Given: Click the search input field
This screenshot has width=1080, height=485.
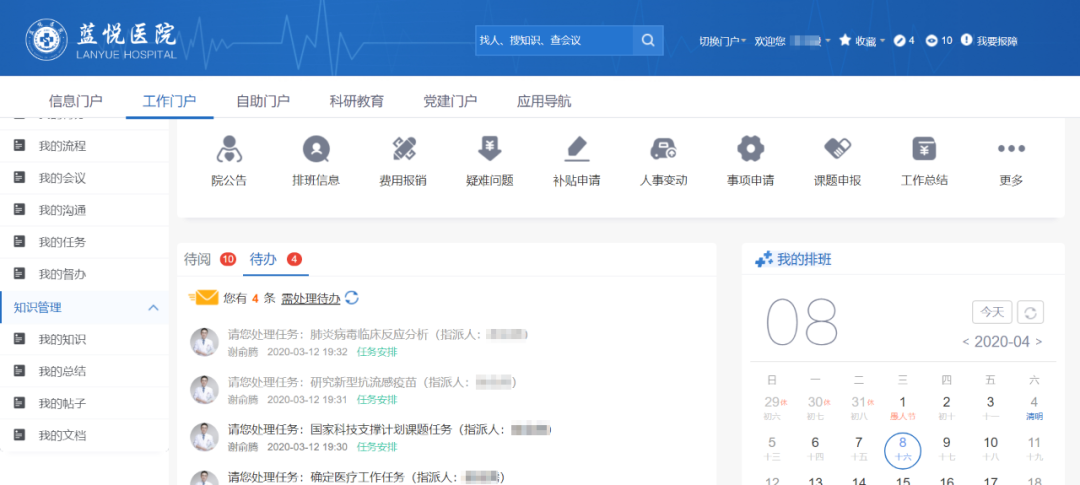Looking at the screenshot, I should point(552,40).
